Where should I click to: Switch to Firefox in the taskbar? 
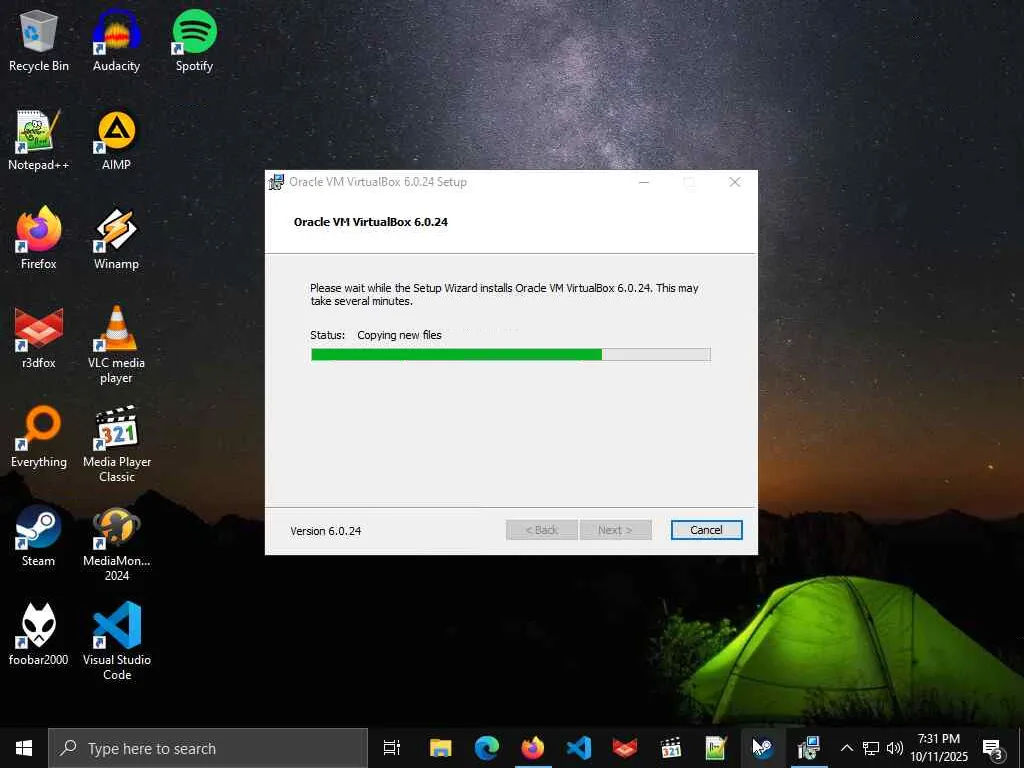click(x=532, y=748)
